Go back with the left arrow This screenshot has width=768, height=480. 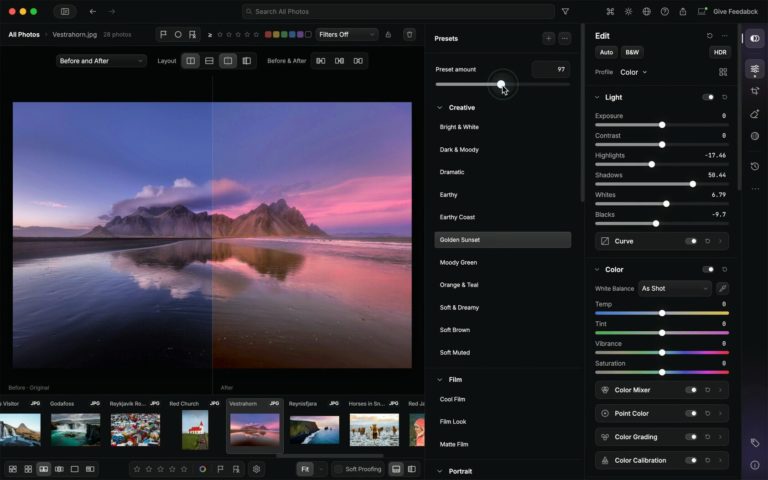pyautogui.click(x=93, y=11)
